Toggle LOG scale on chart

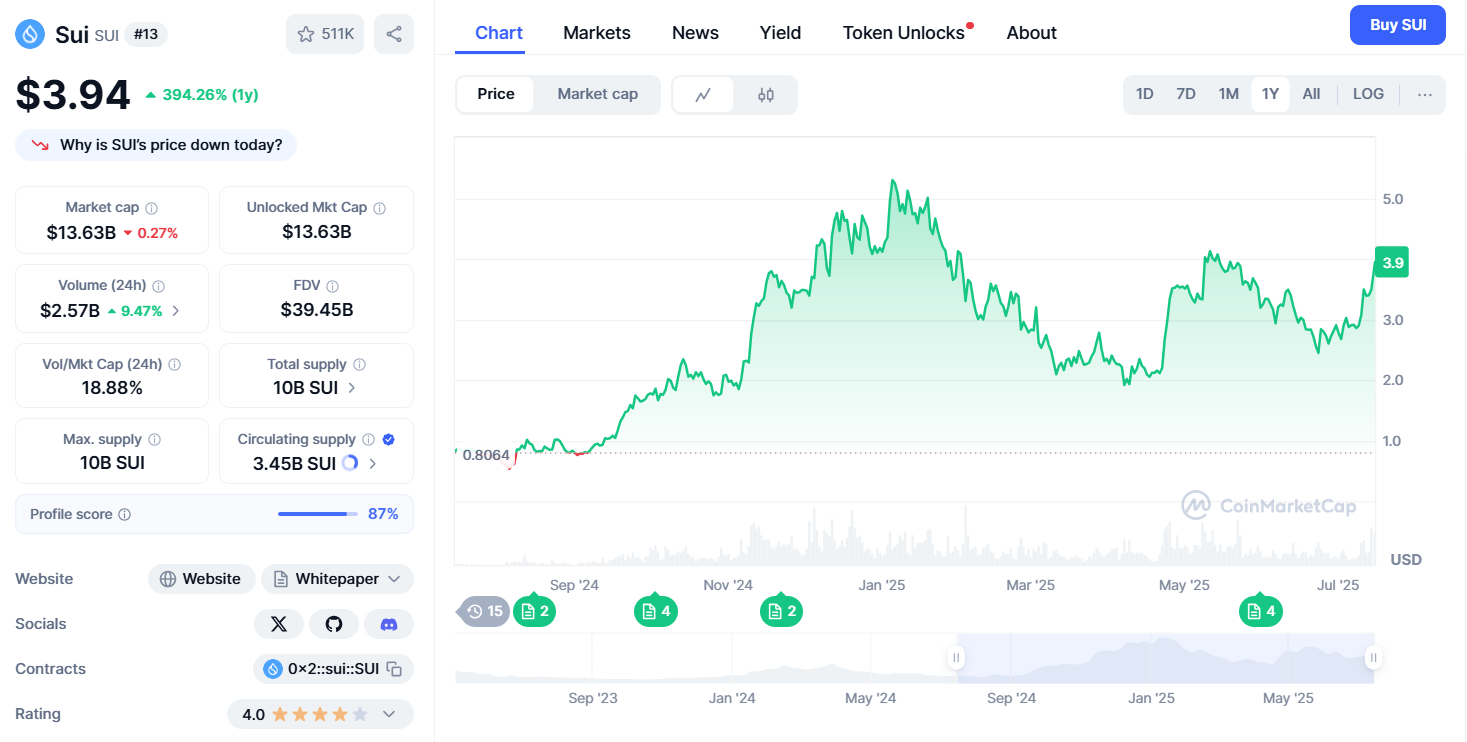[1368, 94]
